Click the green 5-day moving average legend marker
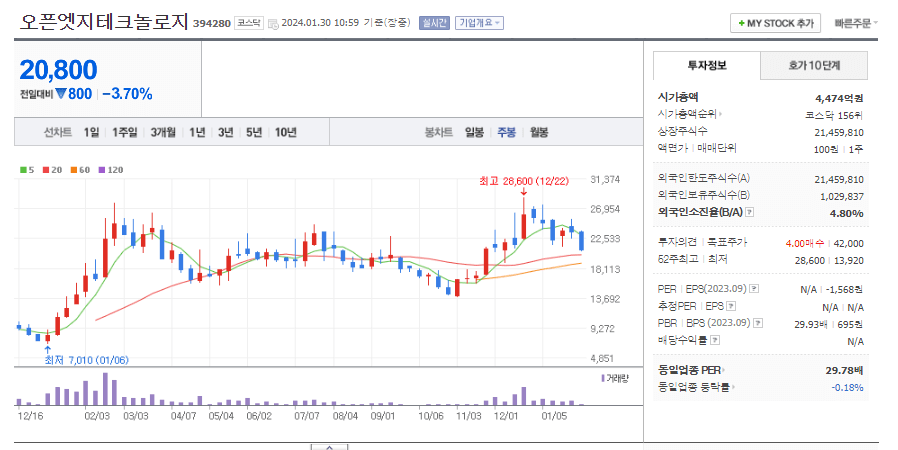The height and width of the screenshot is (450, 898). [23, 170]
